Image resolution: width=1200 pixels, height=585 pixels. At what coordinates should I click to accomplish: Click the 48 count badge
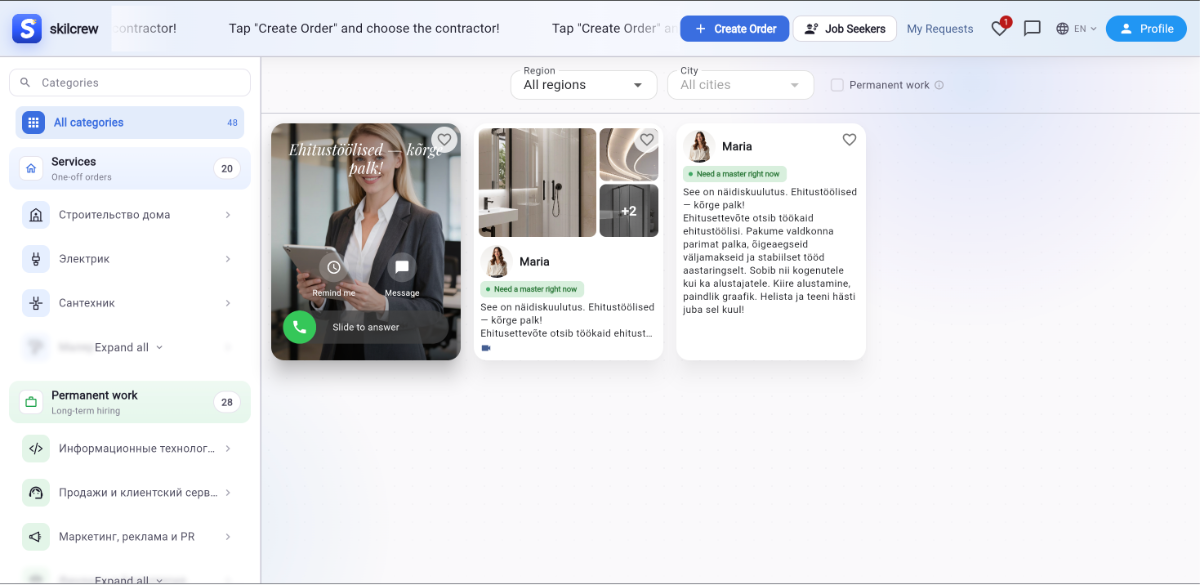pyautogui.click(x=232, y=123)
